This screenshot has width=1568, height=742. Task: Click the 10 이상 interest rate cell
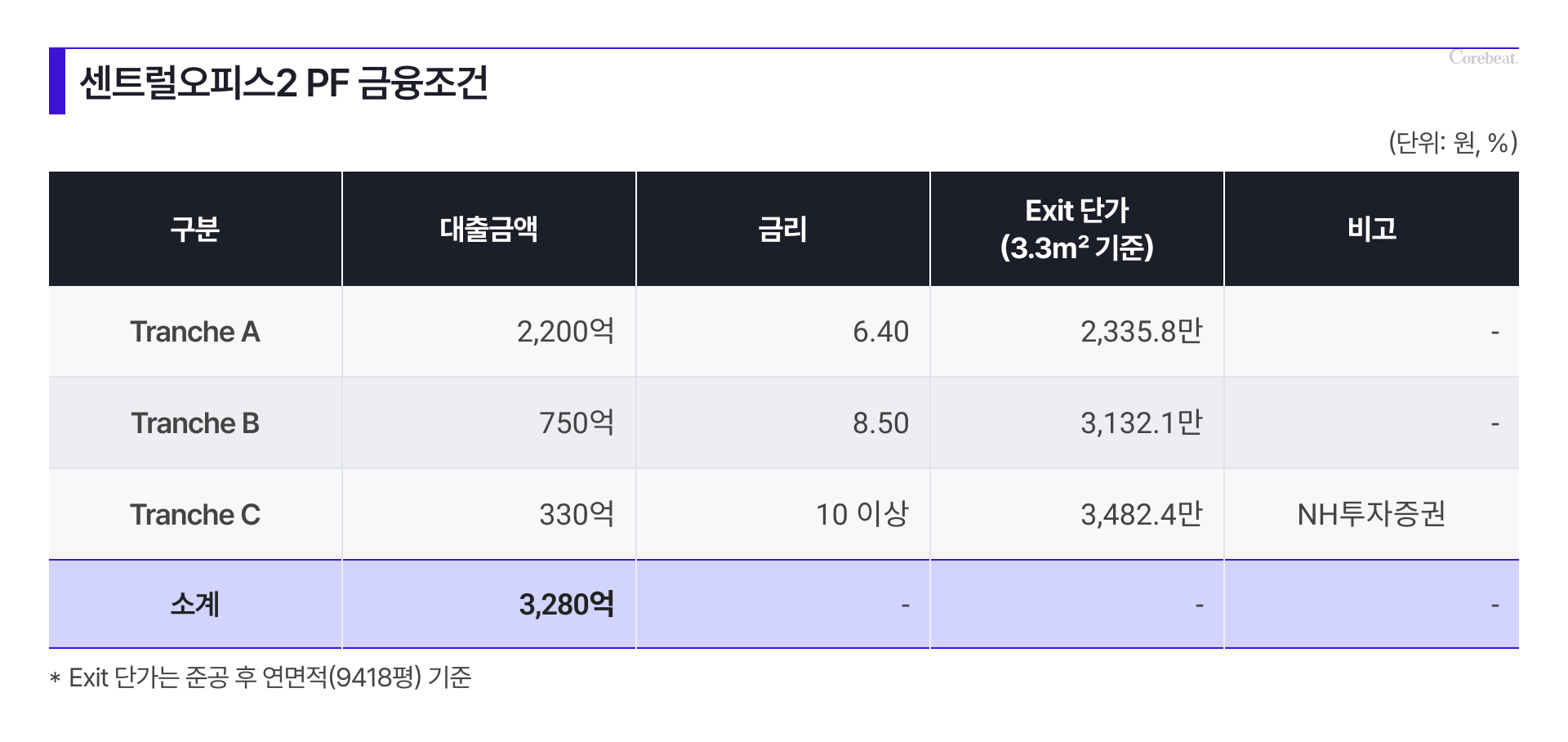[862, 515]
